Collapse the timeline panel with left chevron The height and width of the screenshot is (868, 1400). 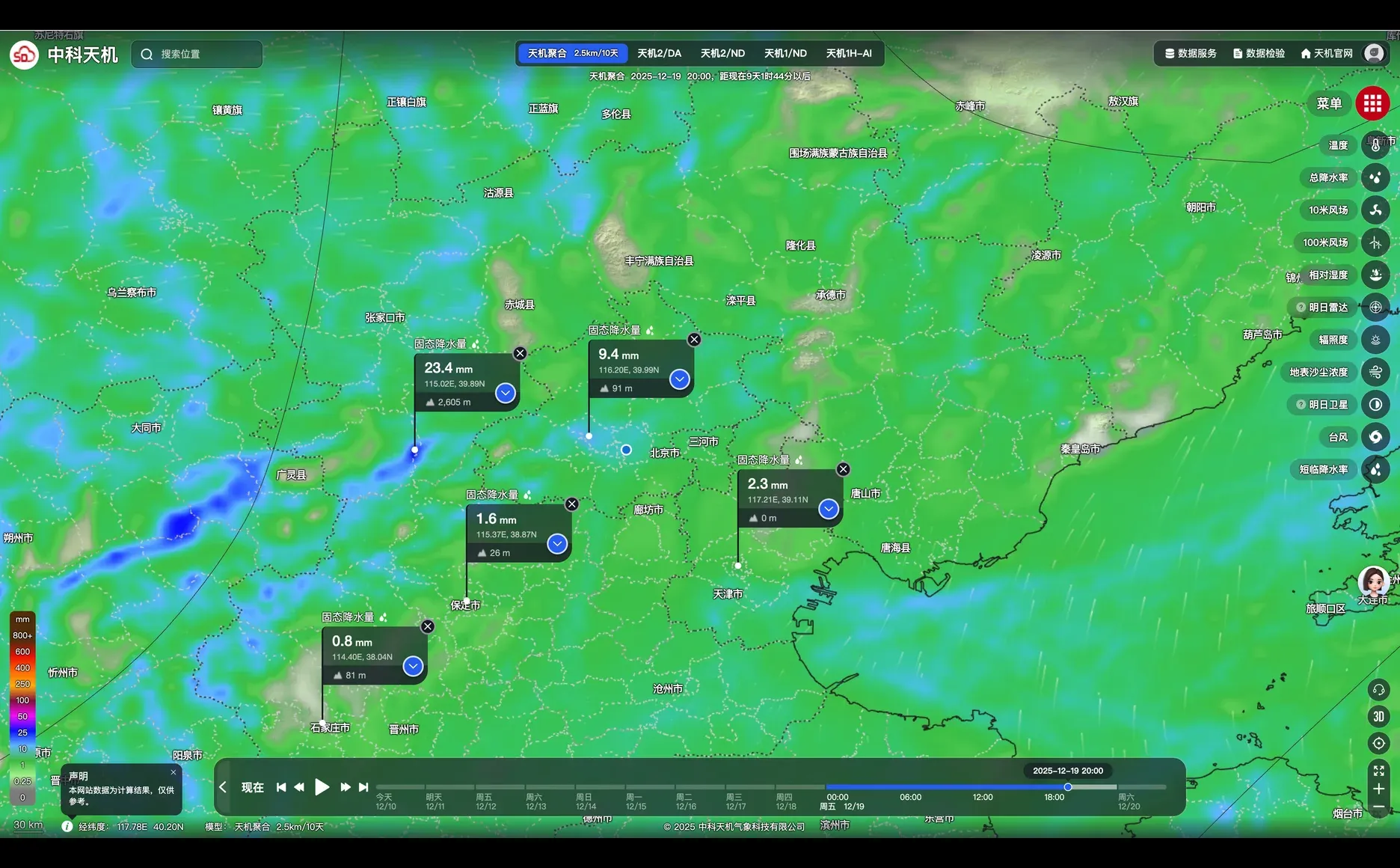223,787
